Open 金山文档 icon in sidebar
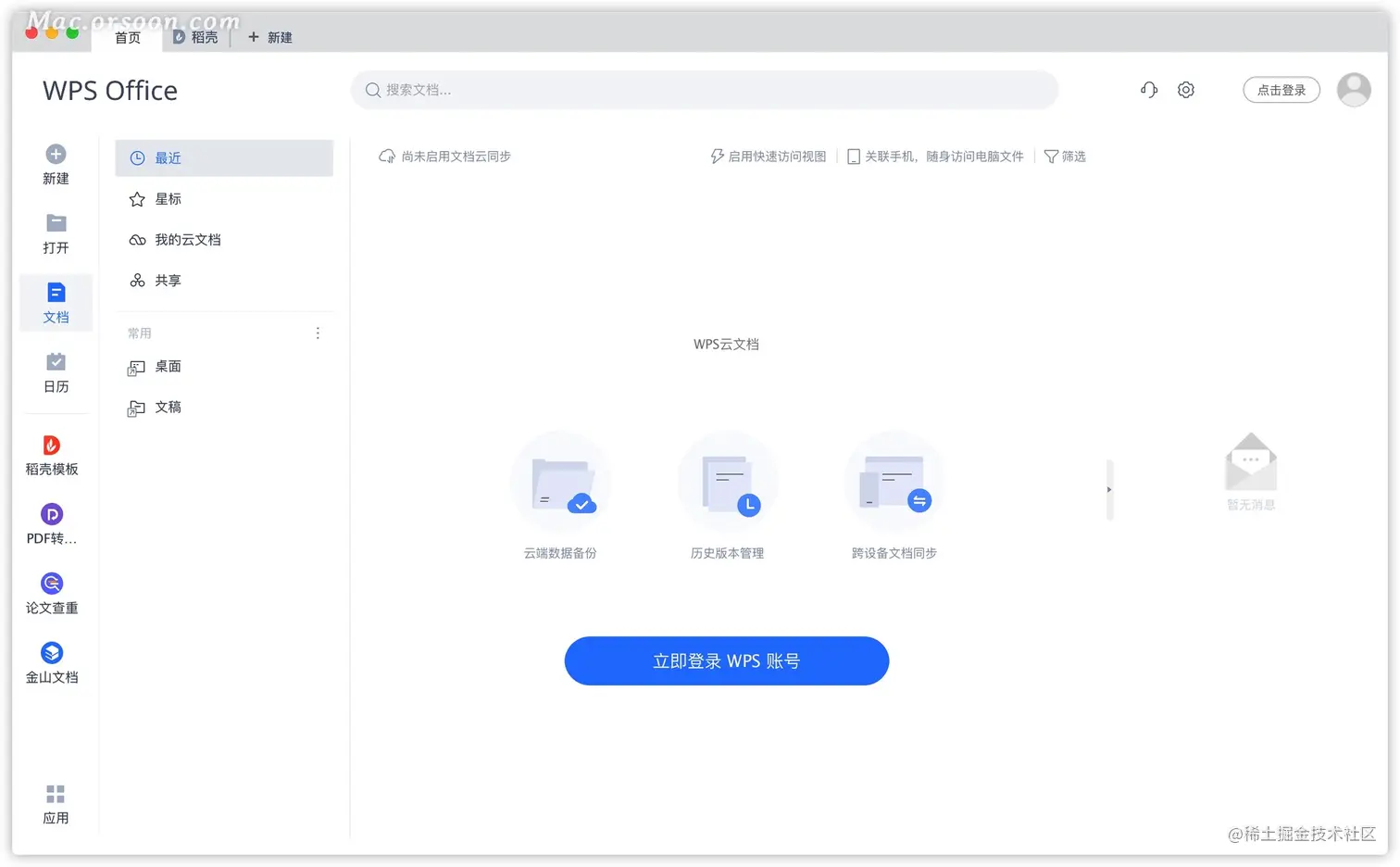1400x867 pixels. tap(52, 653)
